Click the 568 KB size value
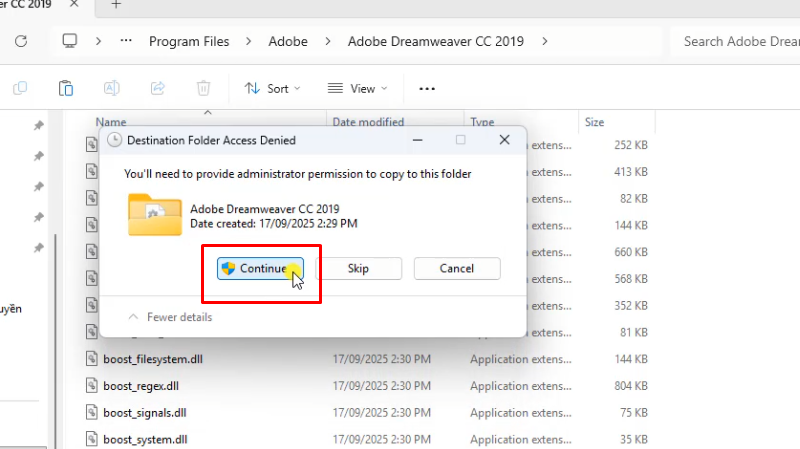The width and height of the screenshot is (800, 449). [x=631, y=279]
